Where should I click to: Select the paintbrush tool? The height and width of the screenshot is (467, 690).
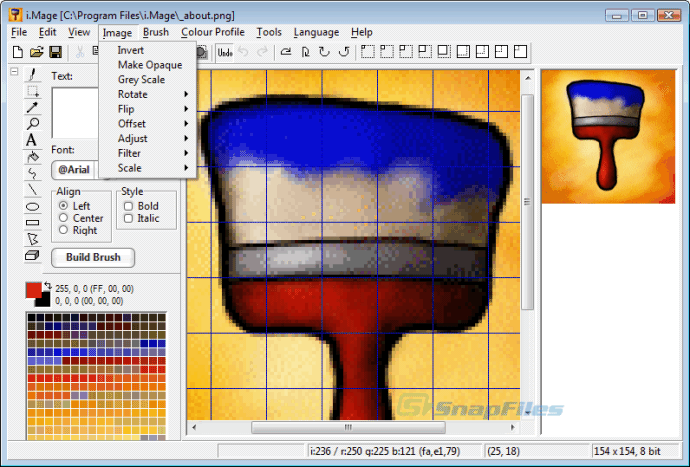(32, 74)
